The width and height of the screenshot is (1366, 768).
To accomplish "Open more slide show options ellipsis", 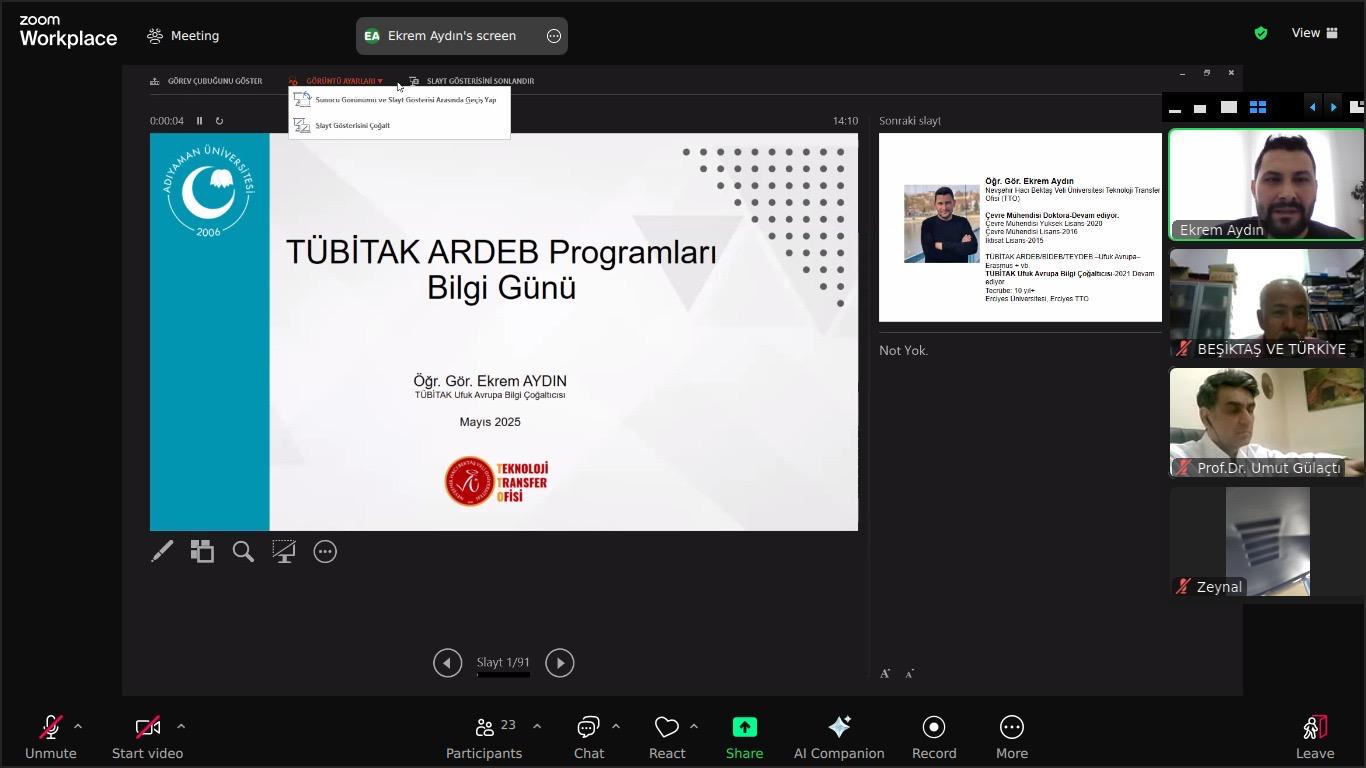I will [325, 551].
